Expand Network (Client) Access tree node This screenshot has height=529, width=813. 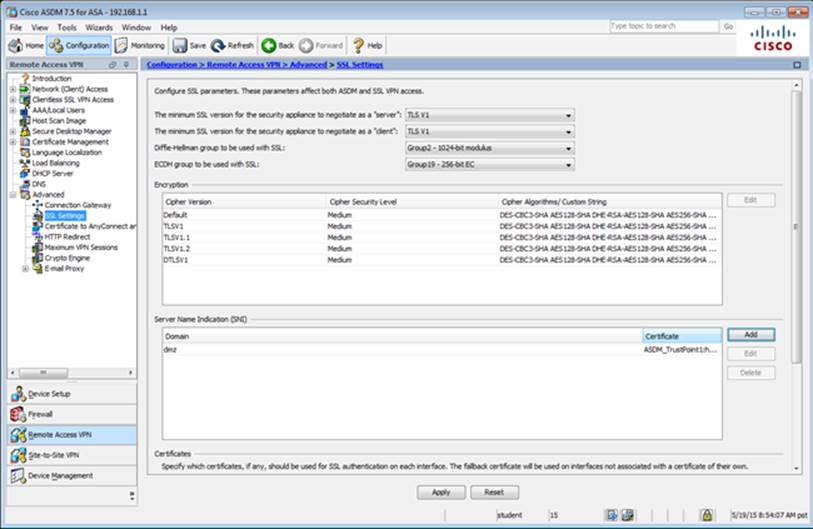(x=13, y=89)
